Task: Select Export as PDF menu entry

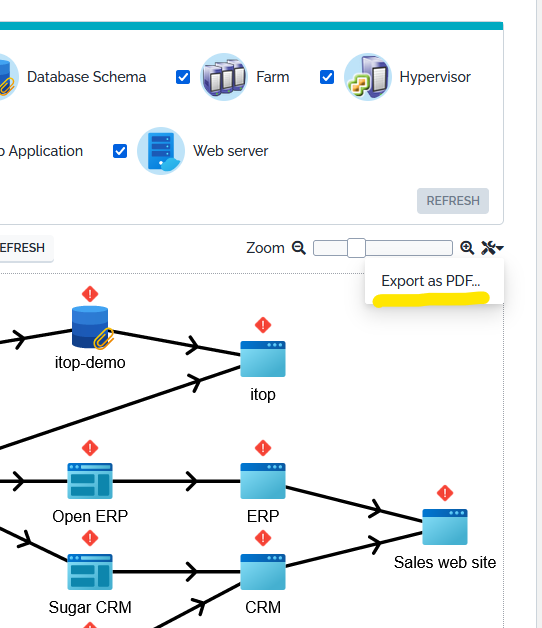Action: click(x=431, y=281)
